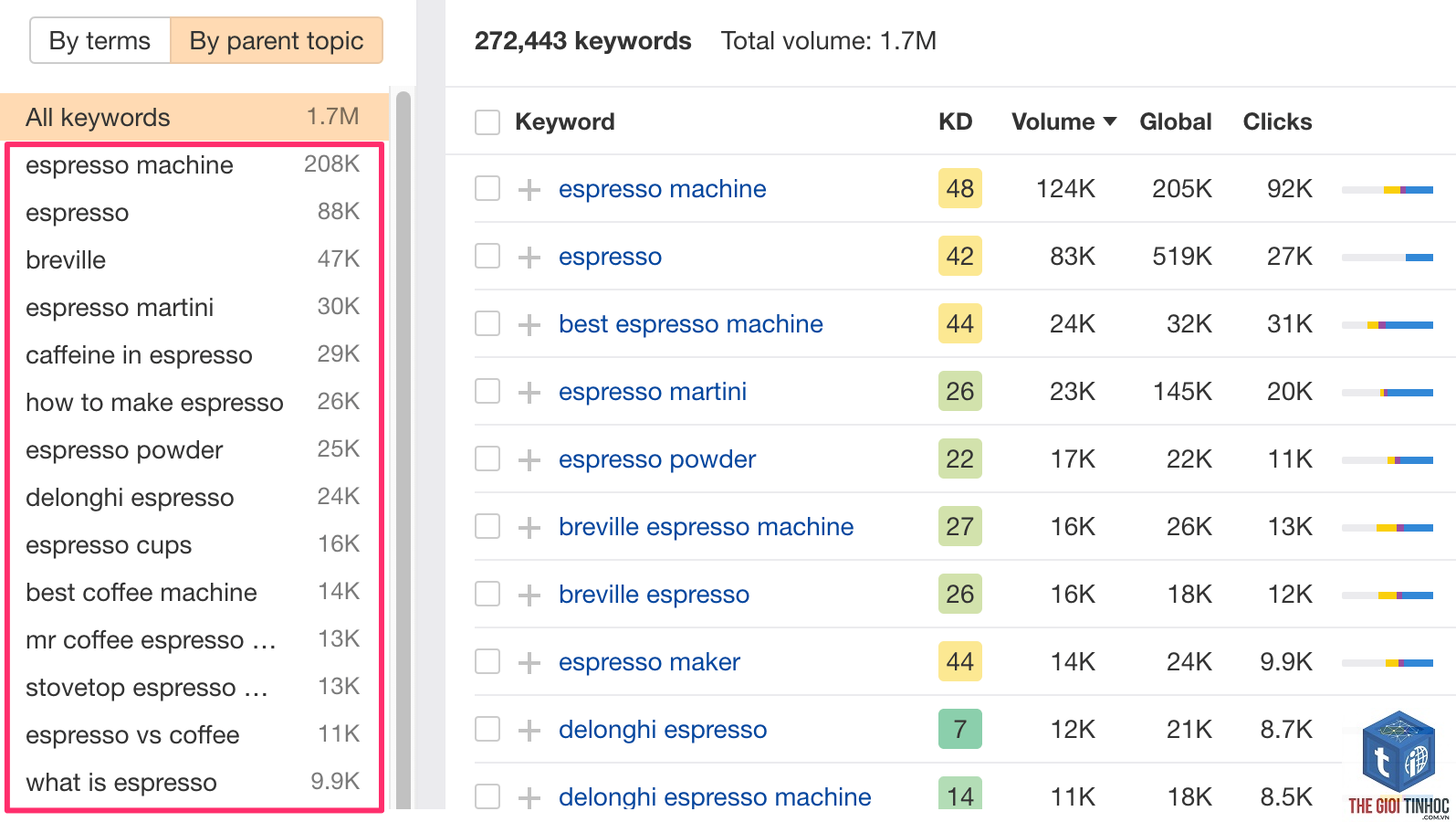Image resolution: width=1456 pixels, height=822 pixels.
Task: Choose what is espresso topic
Action: coord(193,783)
